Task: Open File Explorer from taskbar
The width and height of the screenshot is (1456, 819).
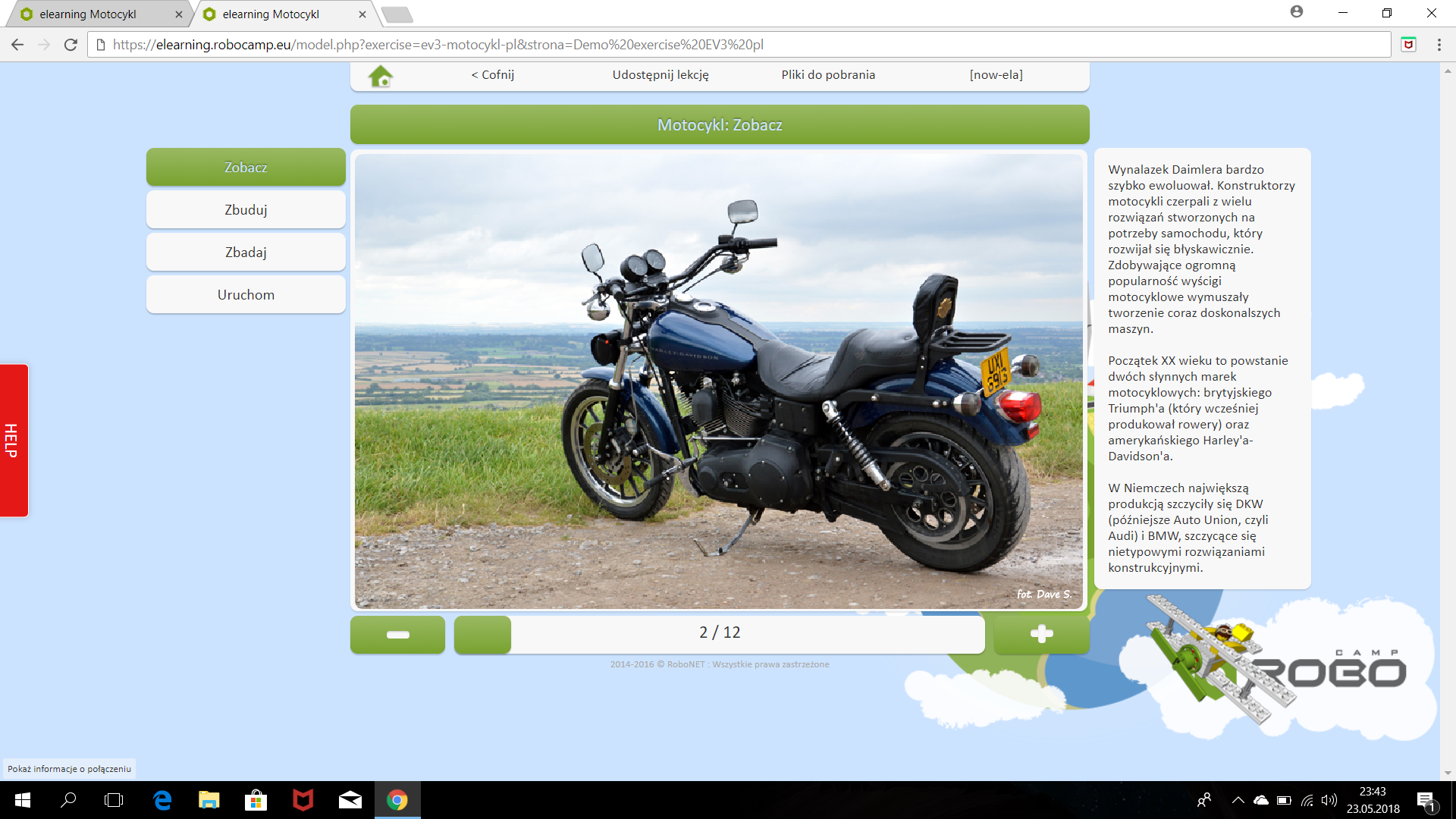Action: 209,800
